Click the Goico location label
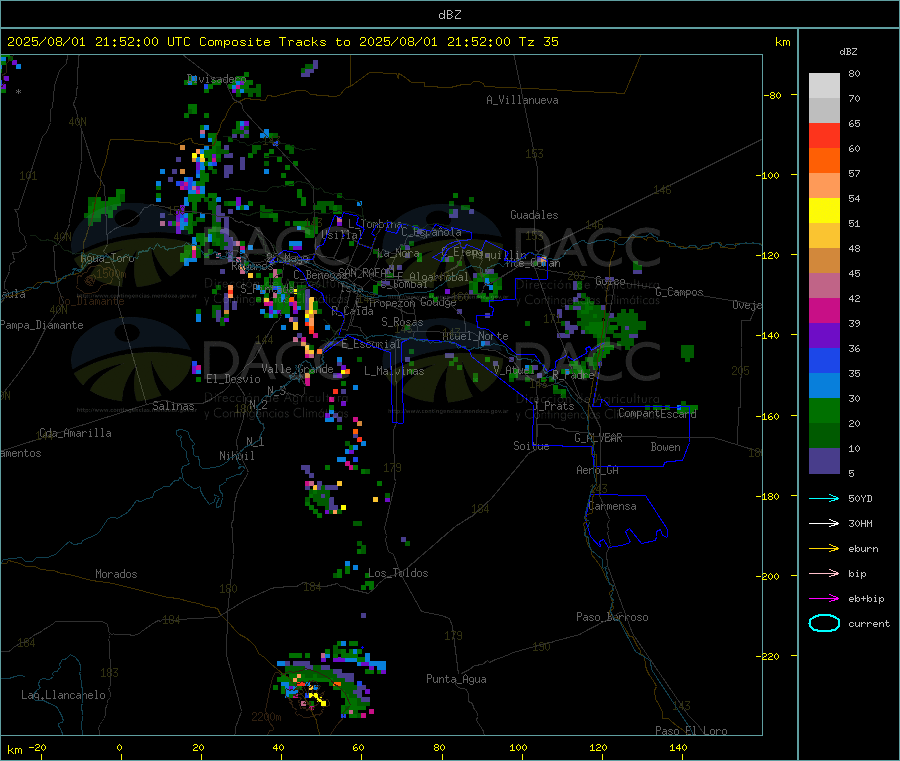900x761 pixels. point(610,281)
